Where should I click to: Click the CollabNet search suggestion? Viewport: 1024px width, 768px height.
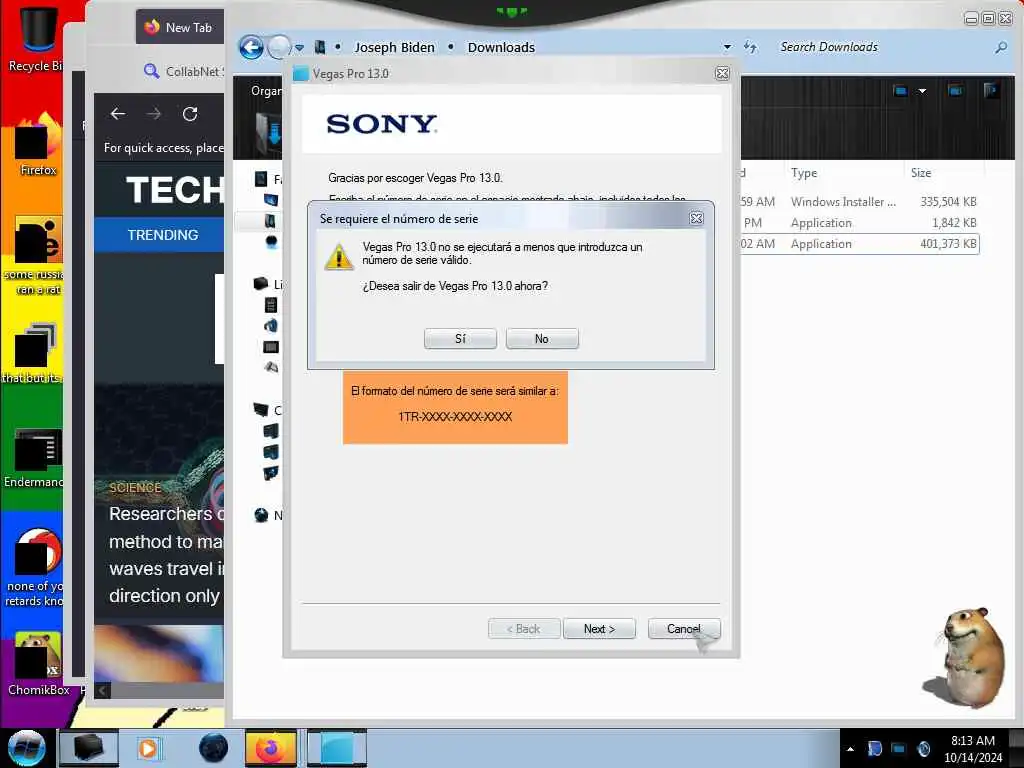pyautogui.click(x=184, y=71)
